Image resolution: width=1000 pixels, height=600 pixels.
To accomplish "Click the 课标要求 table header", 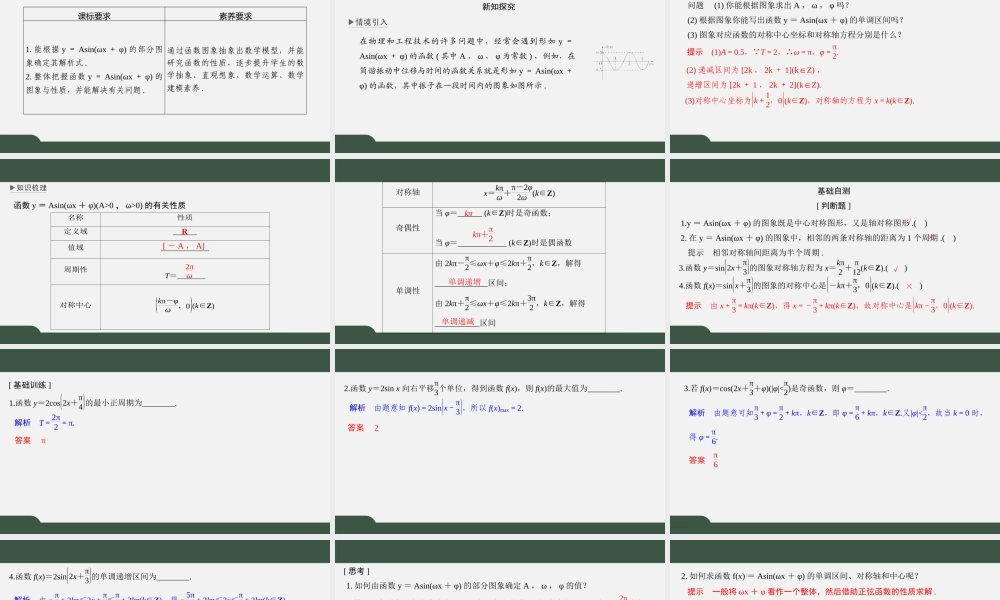I will (94, 15).
